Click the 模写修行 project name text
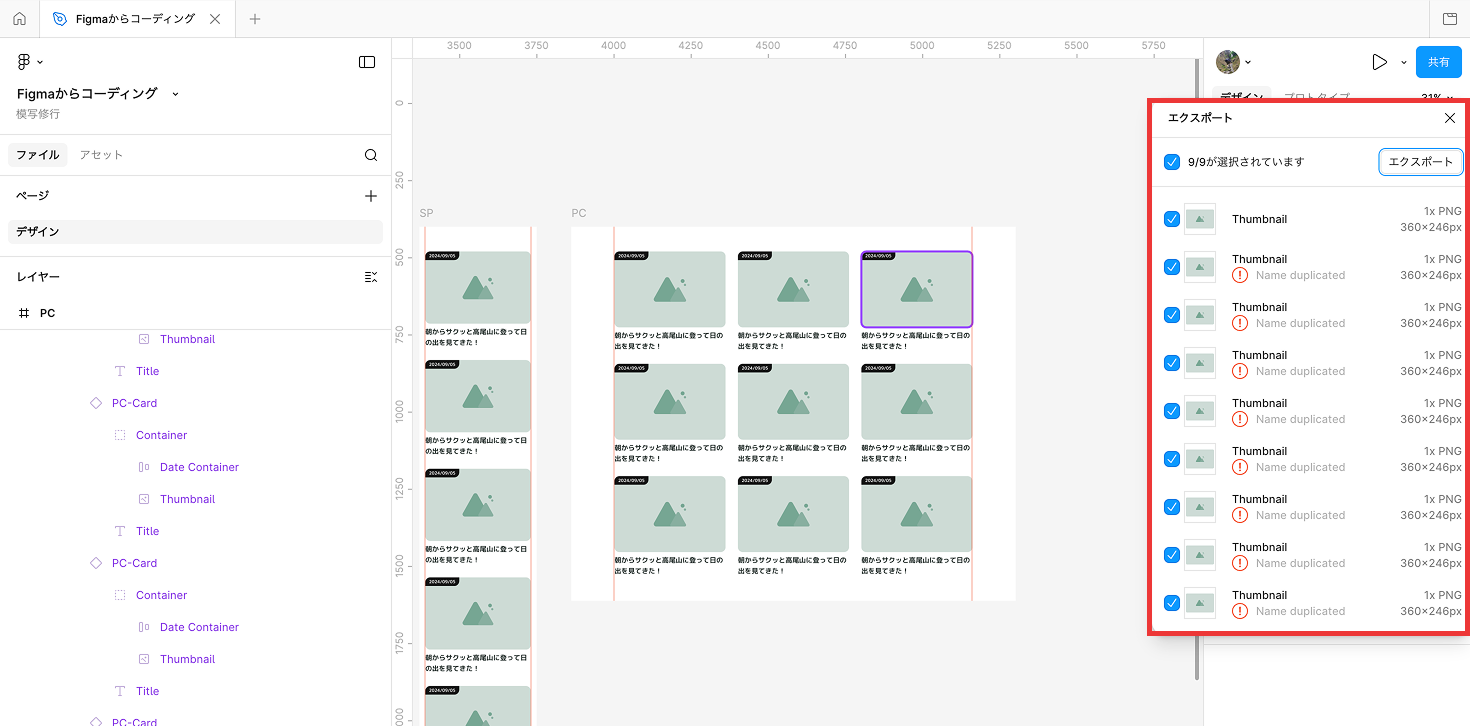 (x=38, y=114)
